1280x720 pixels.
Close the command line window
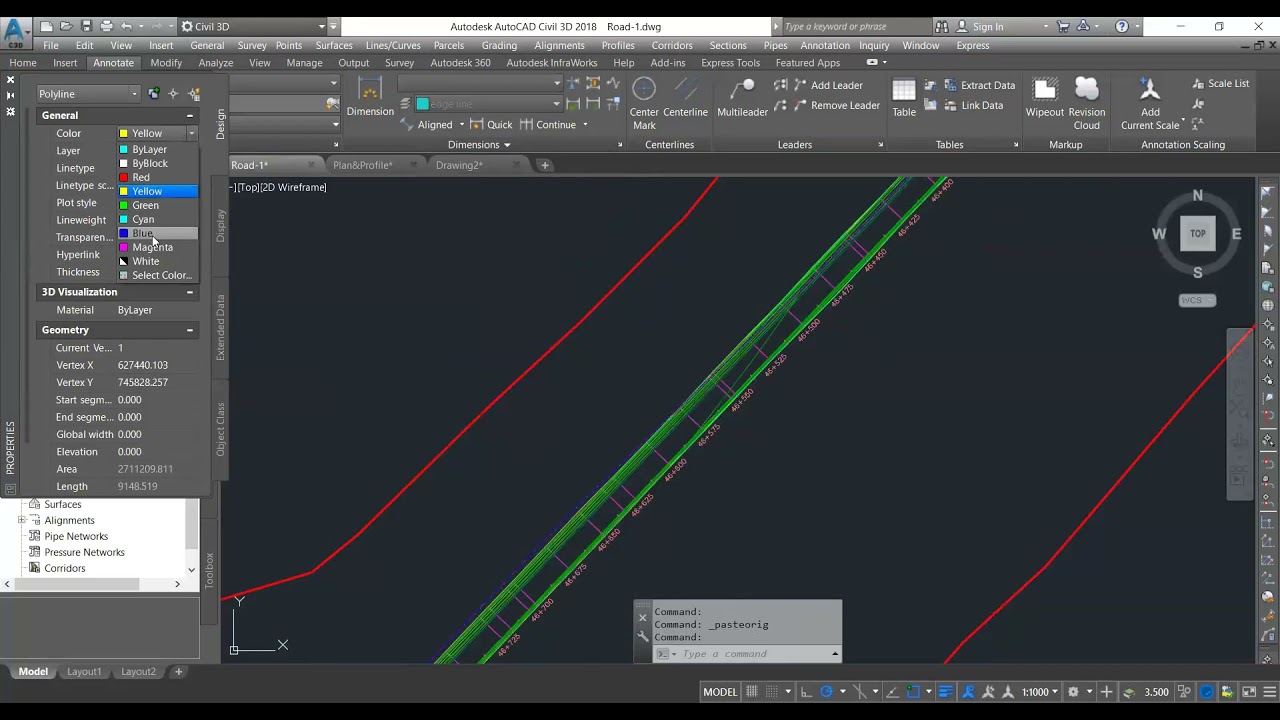tap(643, 618)
